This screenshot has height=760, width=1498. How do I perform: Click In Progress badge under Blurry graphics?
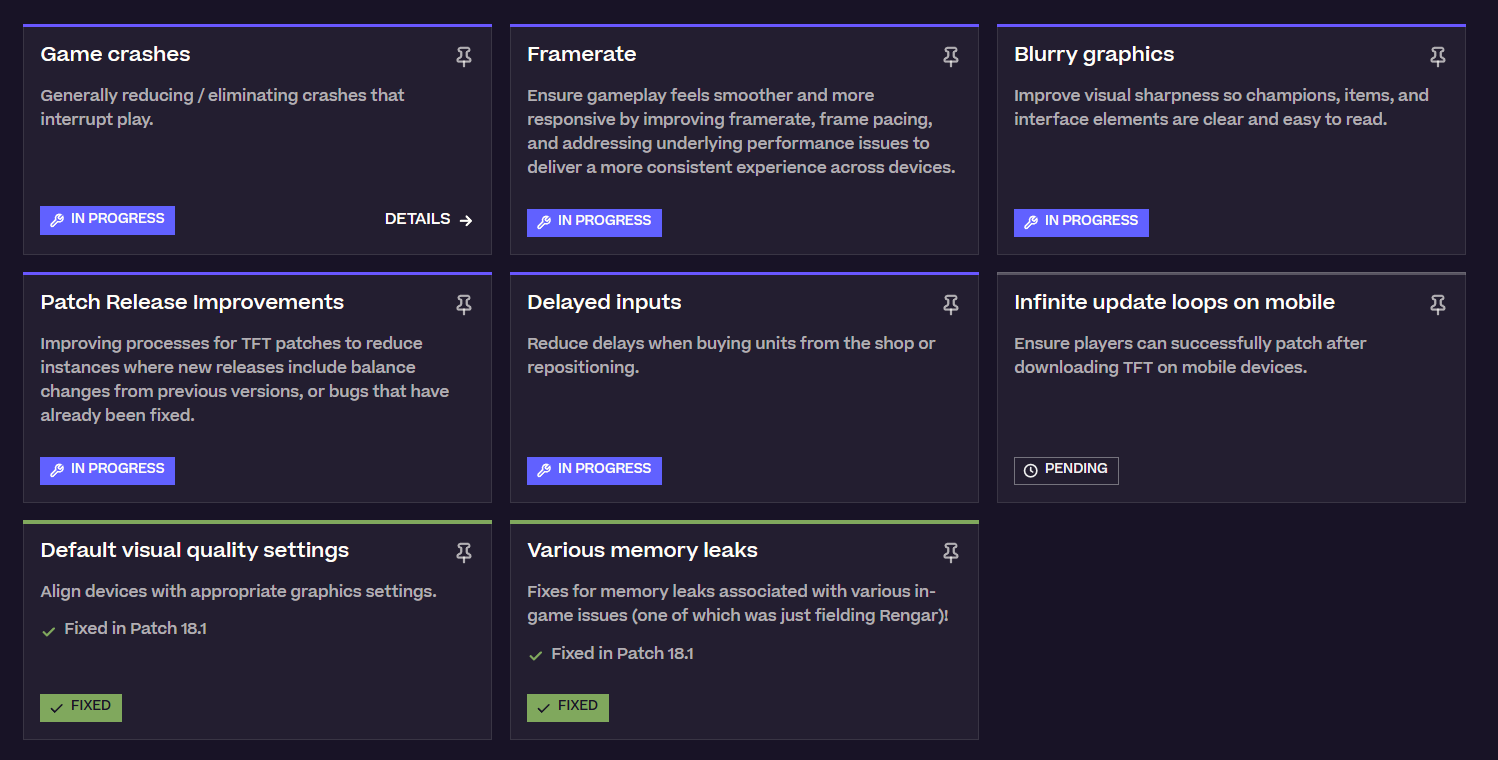click(1081, 222)
